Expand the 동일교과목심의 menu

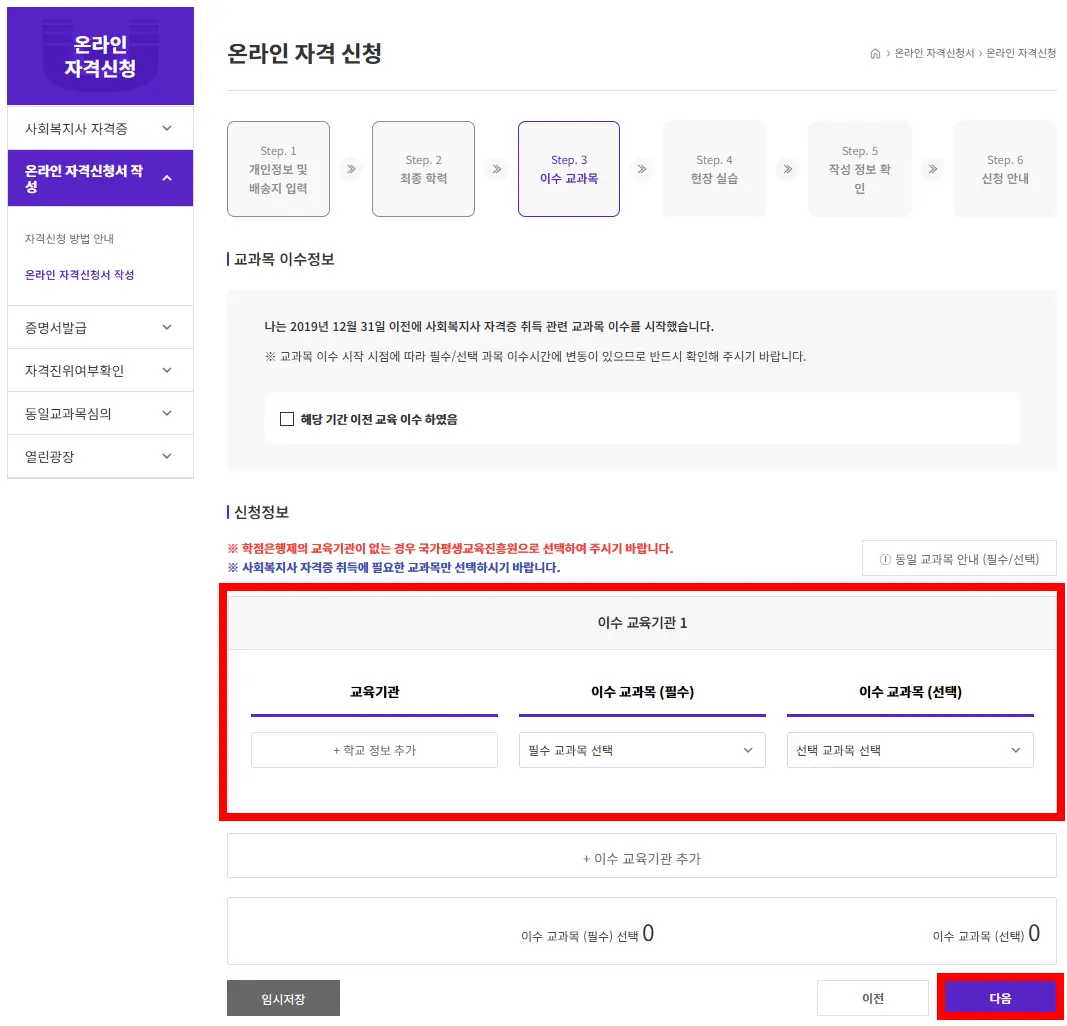pos(100,414)
